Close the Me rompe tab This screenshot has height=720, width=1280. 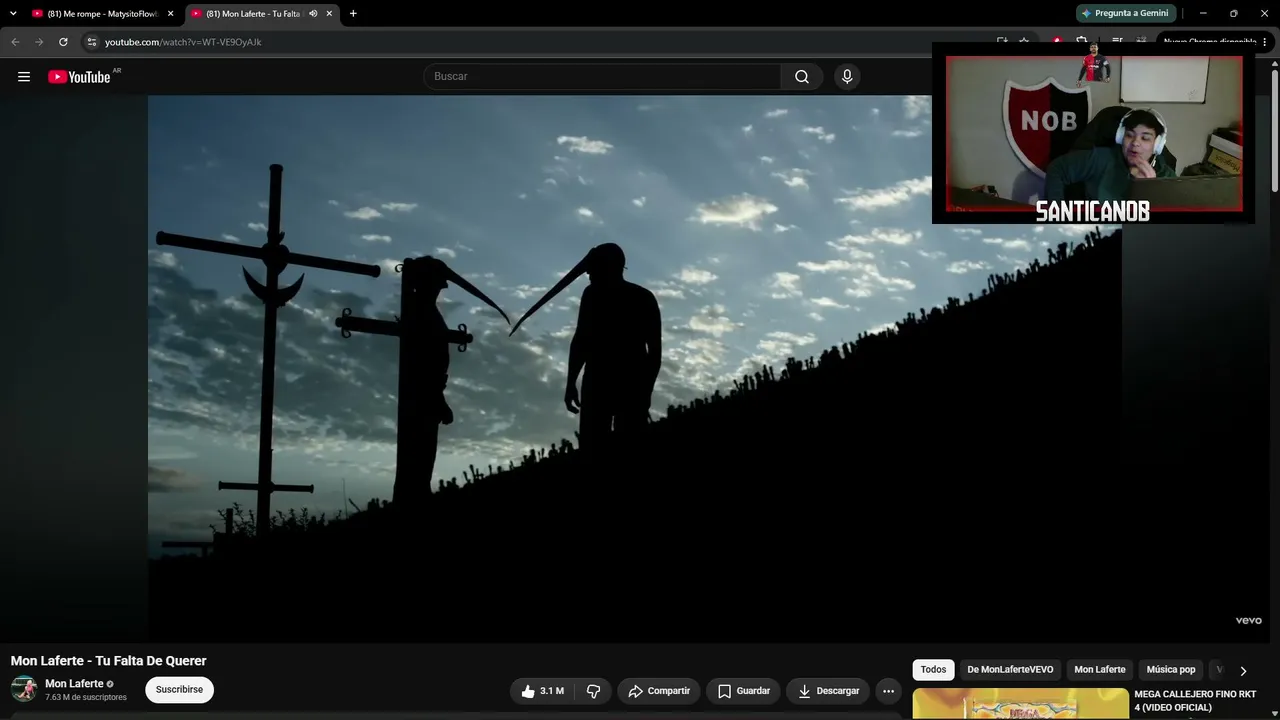170,14
